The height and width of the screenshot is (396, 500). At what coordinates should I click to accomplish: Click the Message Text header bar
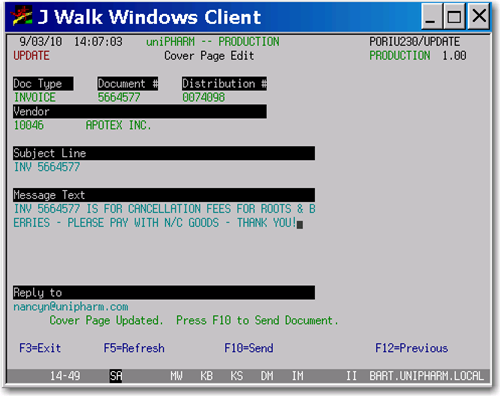[164, 195]
